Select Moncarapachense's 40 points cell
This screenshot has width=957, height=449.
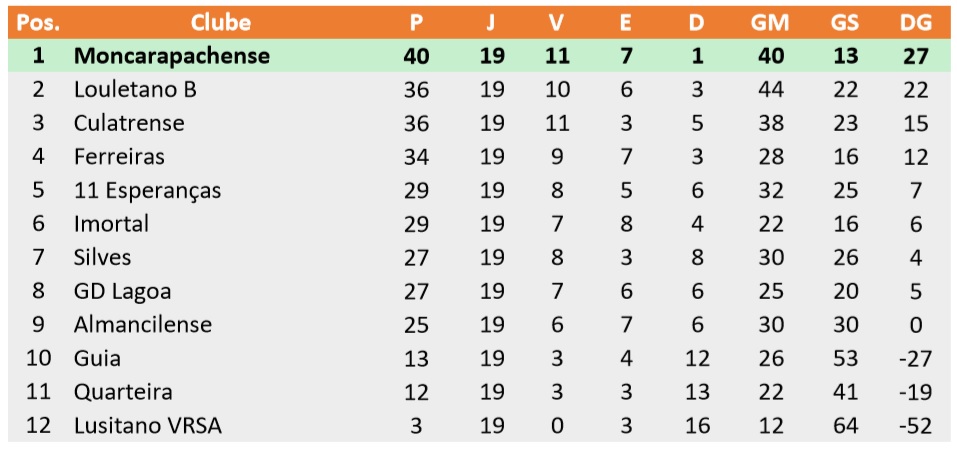pos(416,56)
